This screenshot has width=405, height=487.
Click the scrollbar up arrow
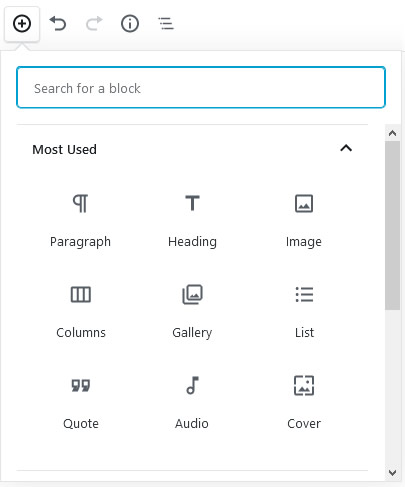392,133
